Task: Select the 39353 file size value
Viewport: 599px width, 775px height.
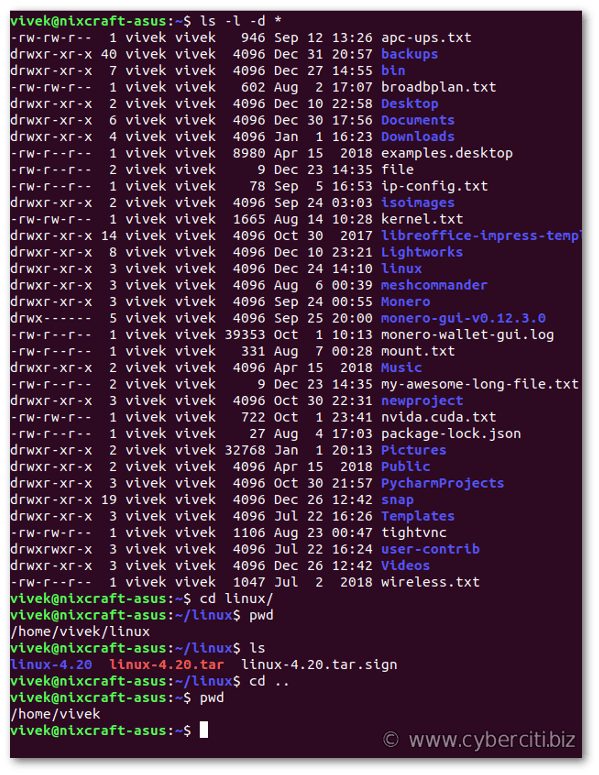Action: click(245, 335)
